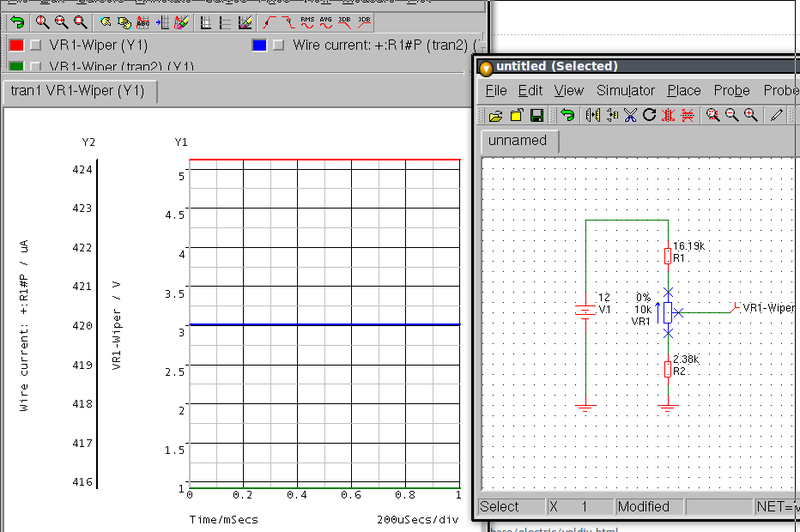Toggle the checkbox for red VR1-Wiper (Y1) curve
The image size is (800, 532).
coord(36,45)
